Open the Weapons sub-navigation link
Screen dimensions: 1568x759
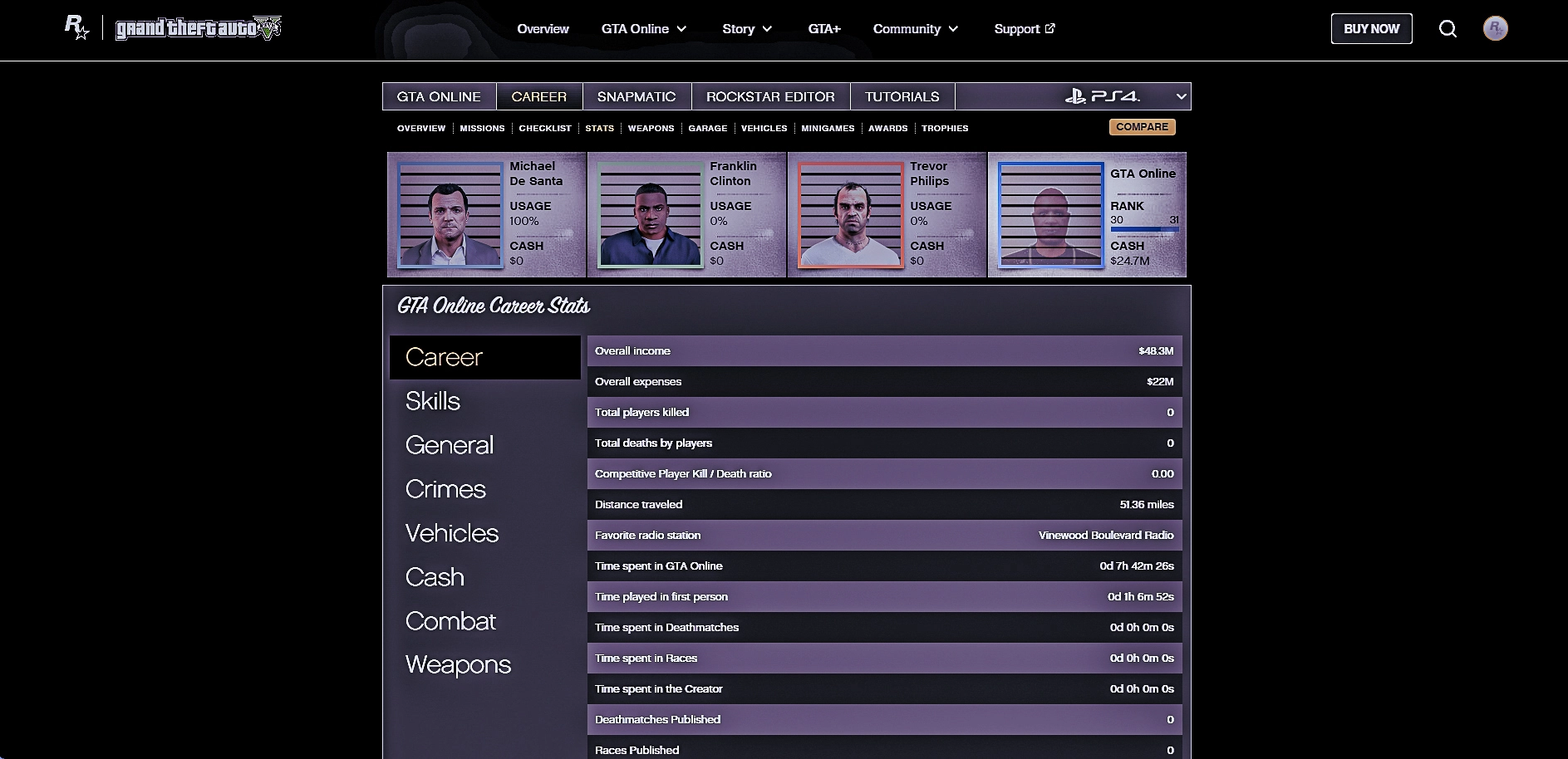pos(651,128)
